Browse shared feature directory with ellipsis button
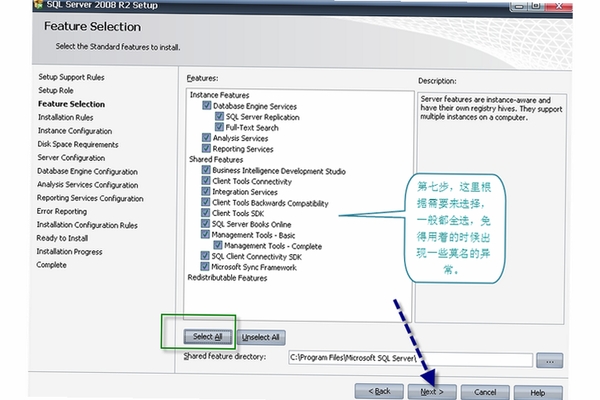Viewport: 600px width, 400px height. [549, 361]
